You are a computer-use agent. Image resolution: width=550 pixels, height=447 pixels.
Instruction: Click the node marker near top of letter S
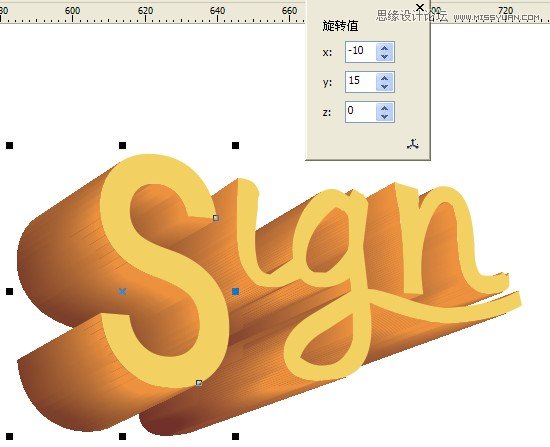tap(216, 218)
